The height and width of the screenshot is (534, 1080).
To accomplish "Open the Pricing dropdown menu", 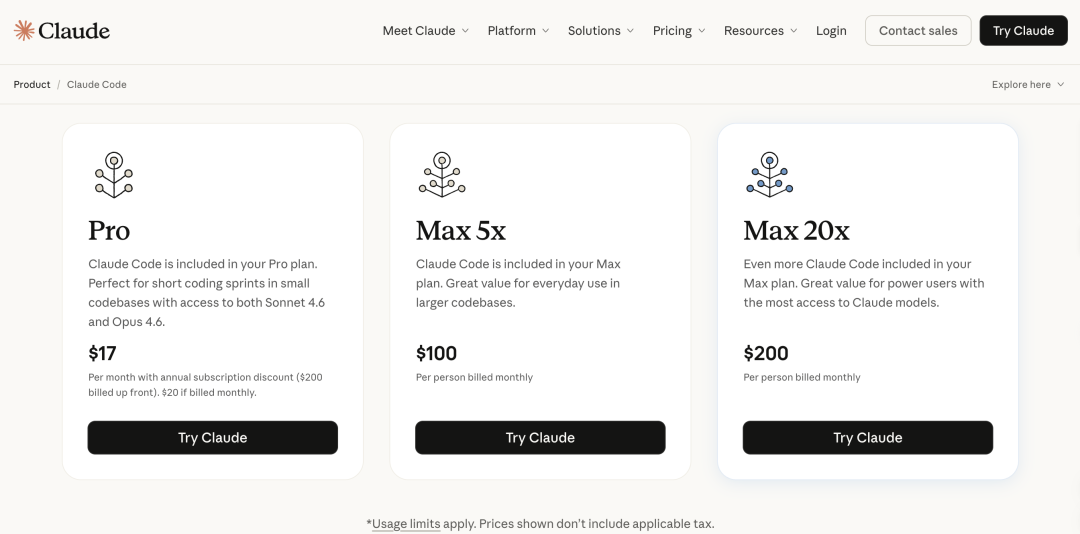I will (679, 31).
